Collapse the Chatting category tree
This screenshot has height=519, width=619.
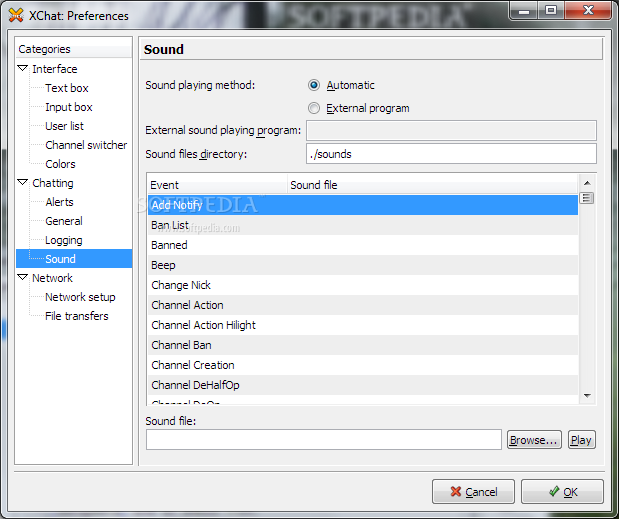[23, 182]
